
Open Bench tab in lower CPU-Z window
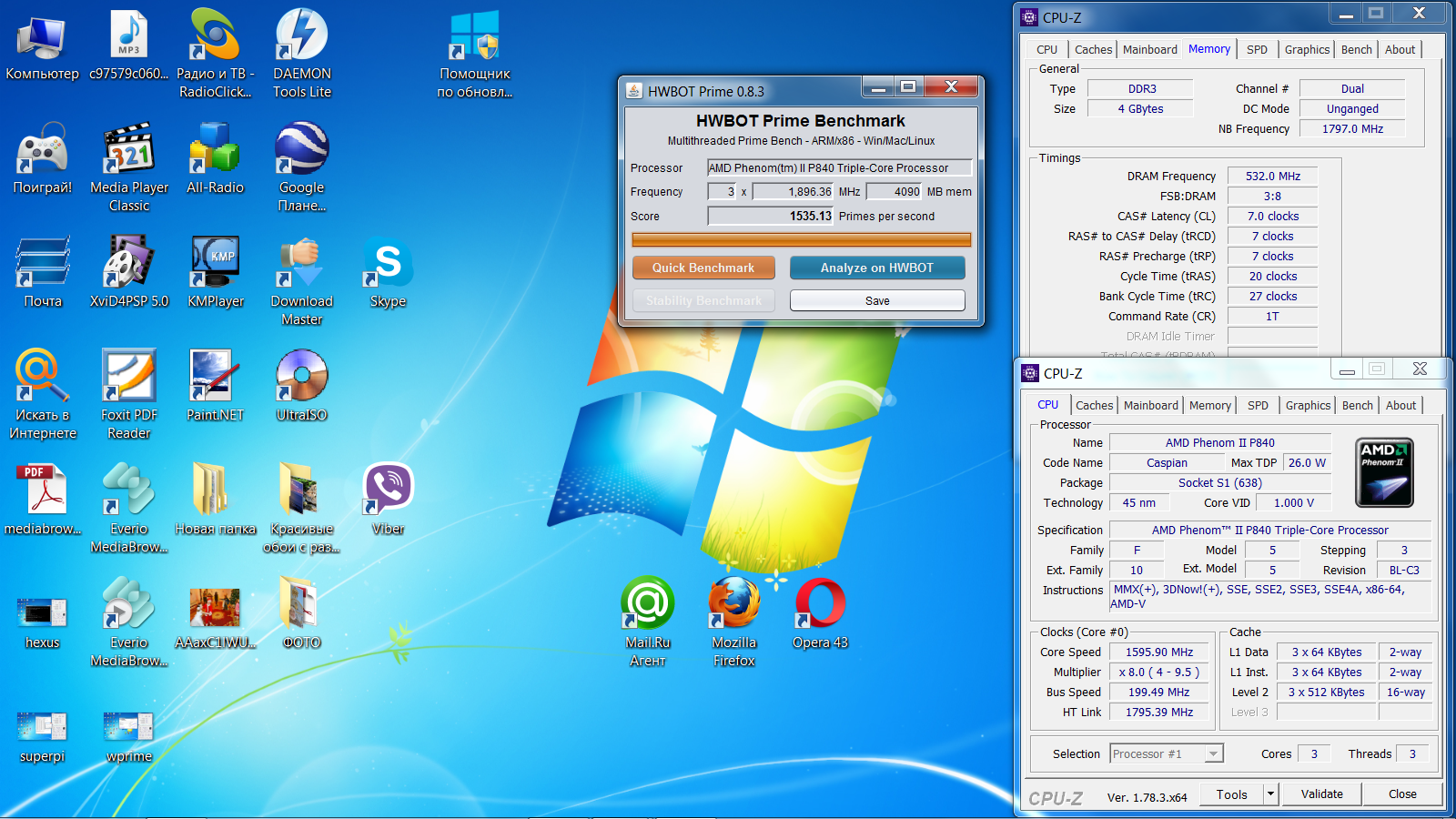point(1357,406)
